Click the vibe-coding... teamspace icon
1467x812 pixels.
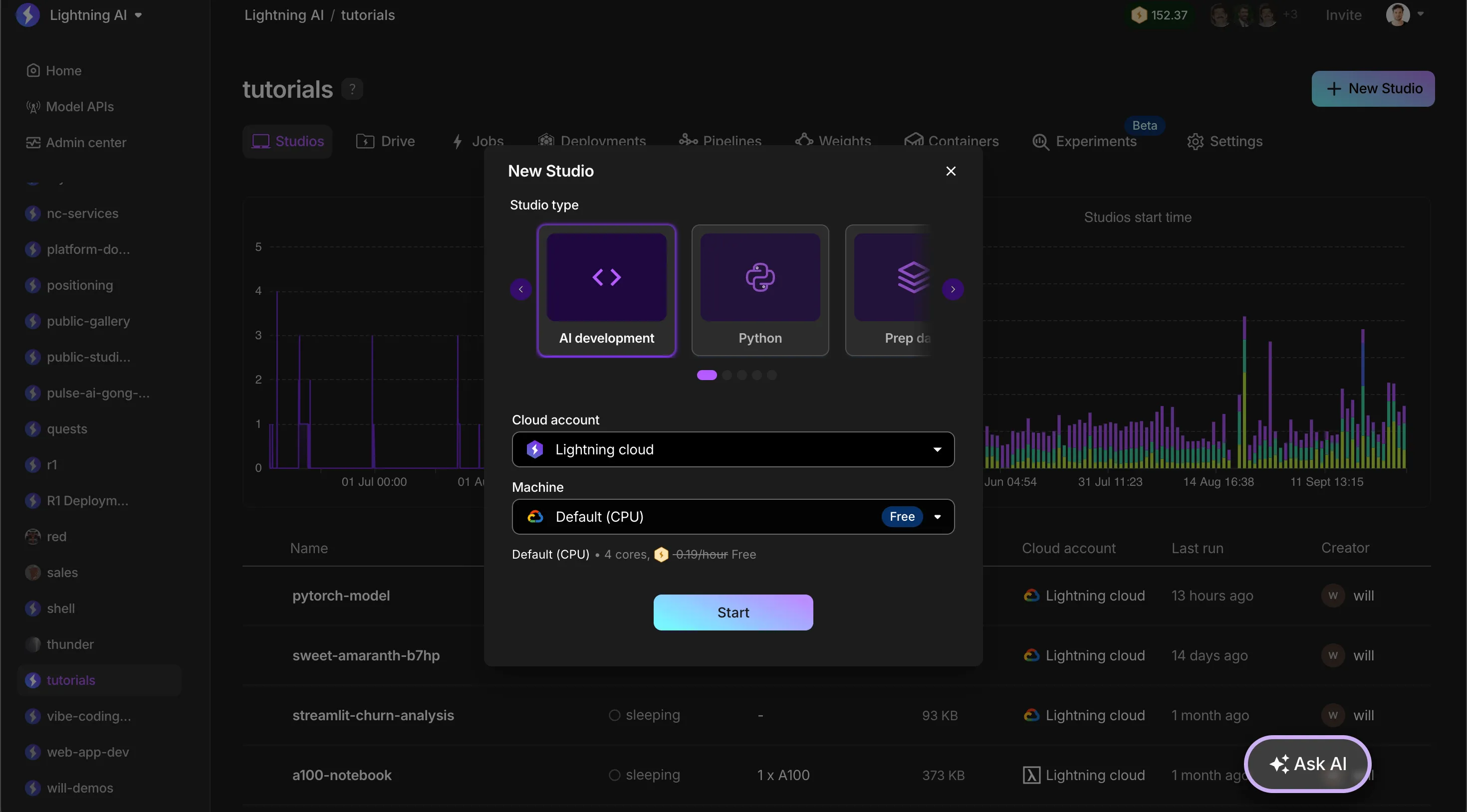point(33,716)
